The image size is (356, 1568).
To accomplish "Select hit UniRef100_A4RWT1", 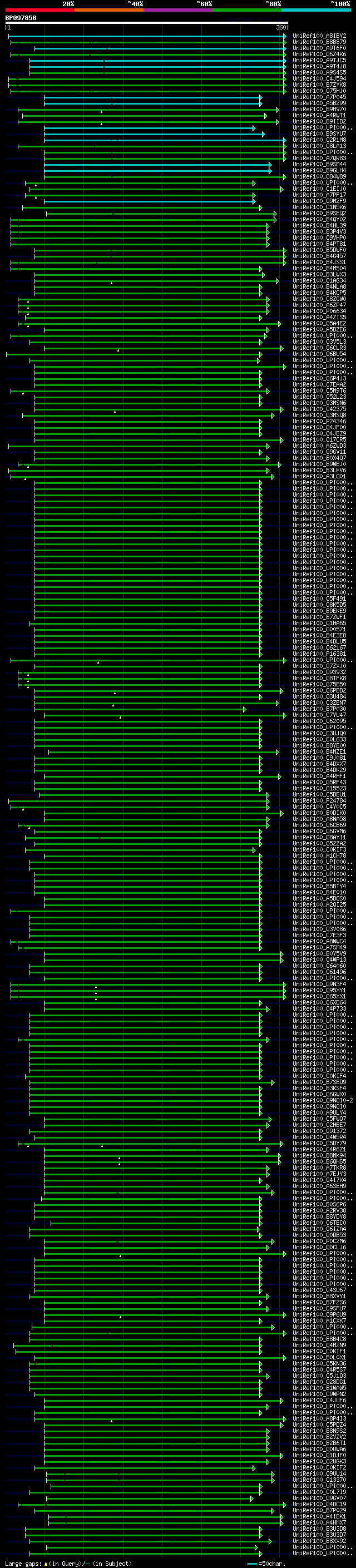I will [x=319, y=116].
